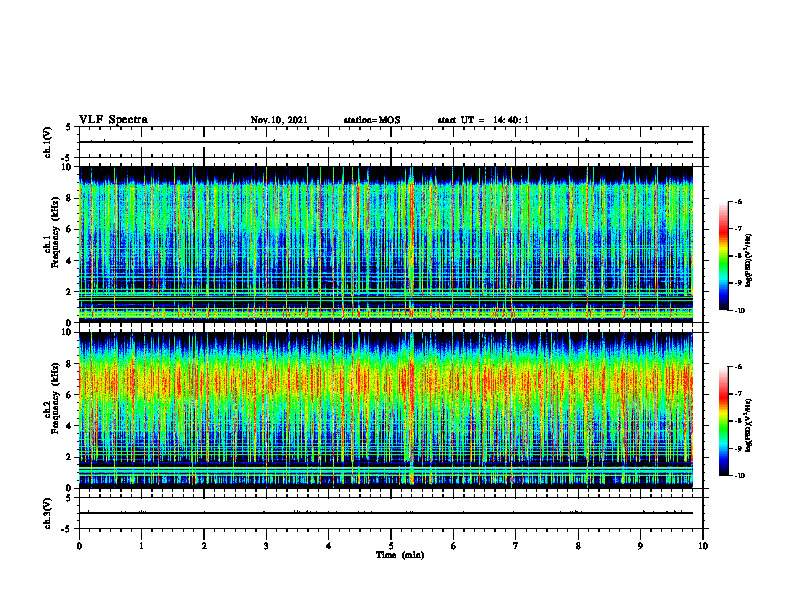Viewport: 792px width, 612px height.
Task: Click the "4" kHz tick on ch.1 spectrogram
Action: (70, 261)
